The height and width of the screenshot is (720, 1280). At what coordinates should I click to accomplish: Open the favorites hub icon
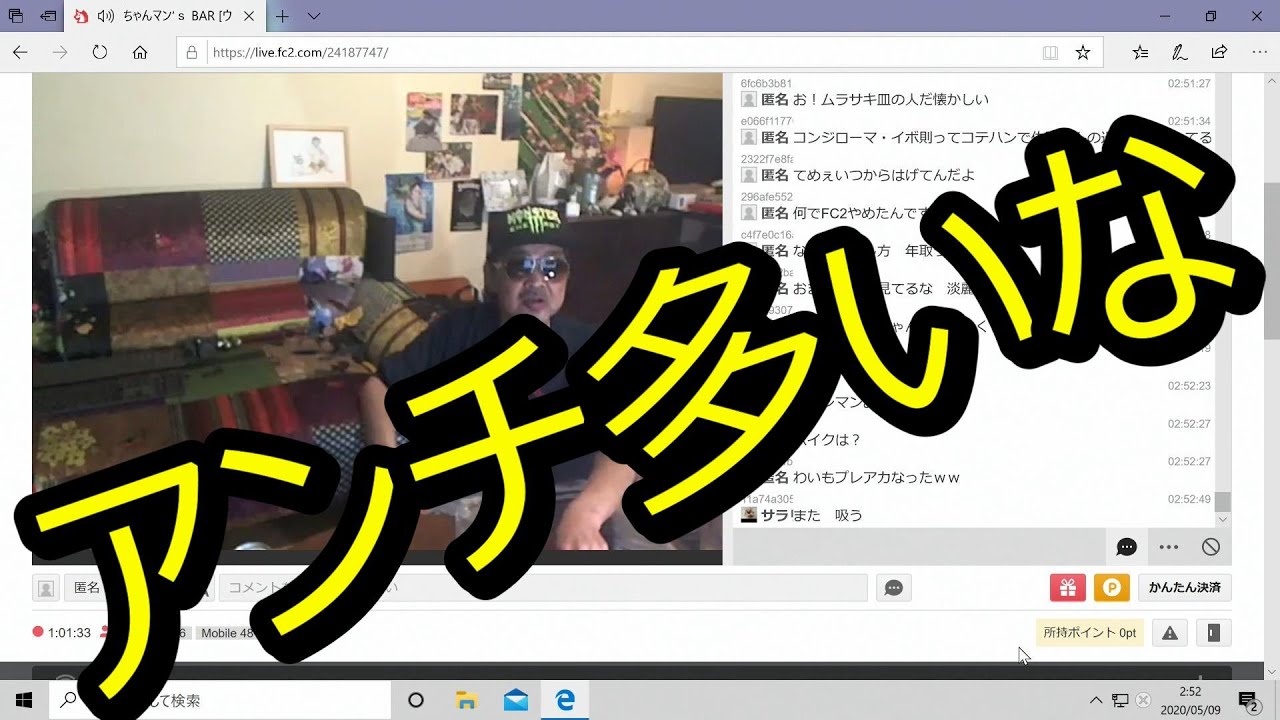[1141, 52]
